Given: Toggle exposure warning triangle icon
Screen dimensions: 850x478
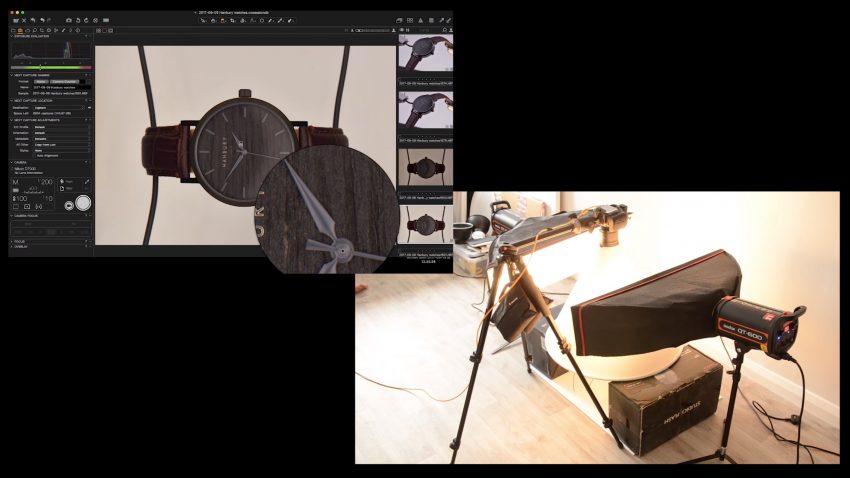Looking at the screenshot, I should (x=421, y=21).
